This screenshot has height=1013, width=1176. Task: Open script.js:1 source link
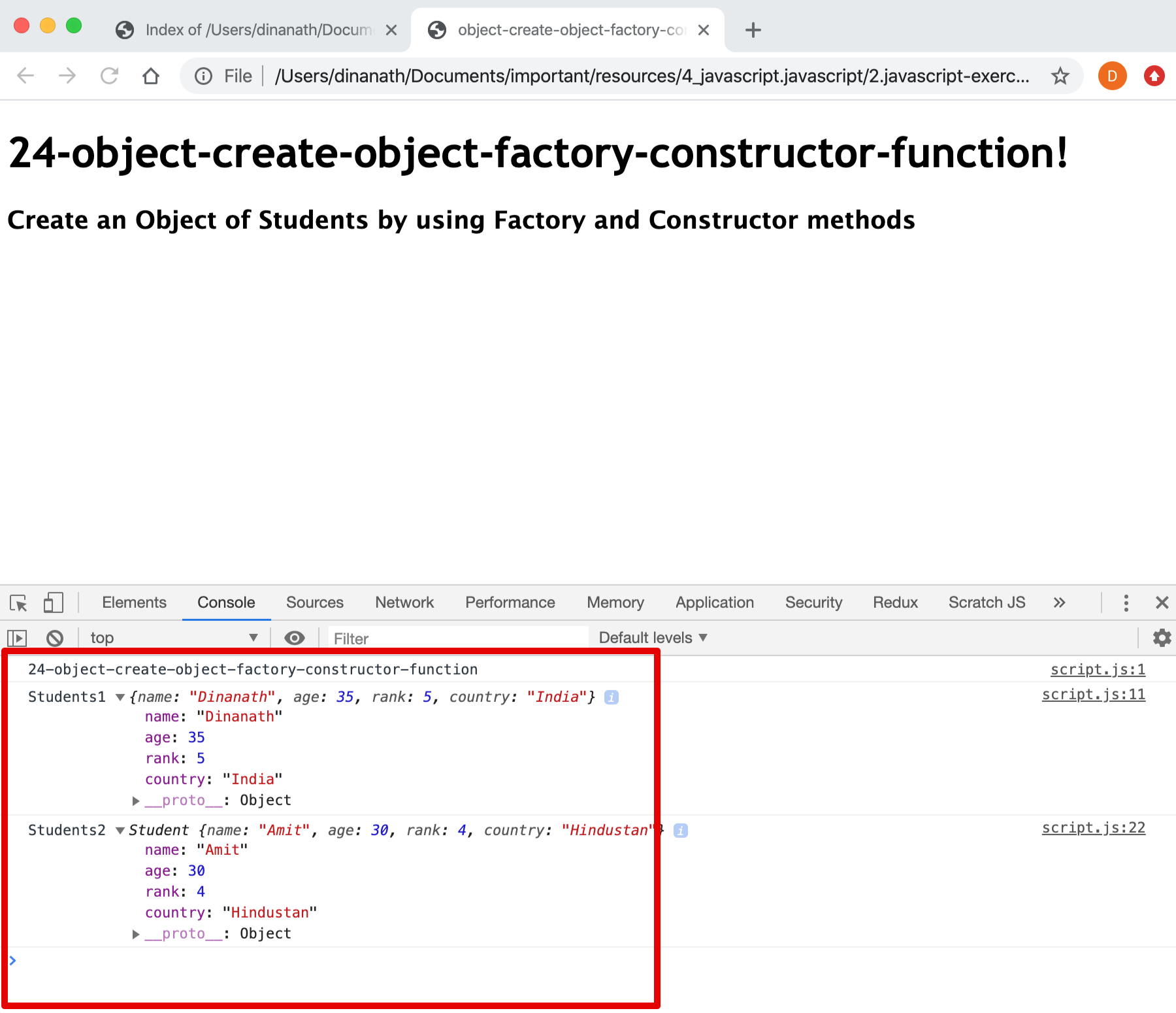[x=1098, y=670]
